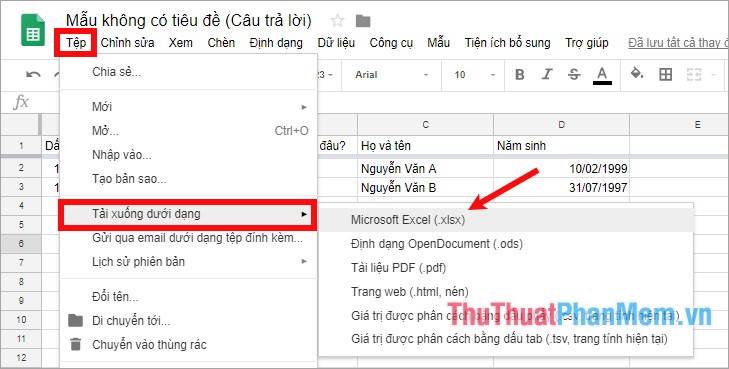This screenshot has width=729, height=369.
Task: Select column E header
Action: (679, 125)
